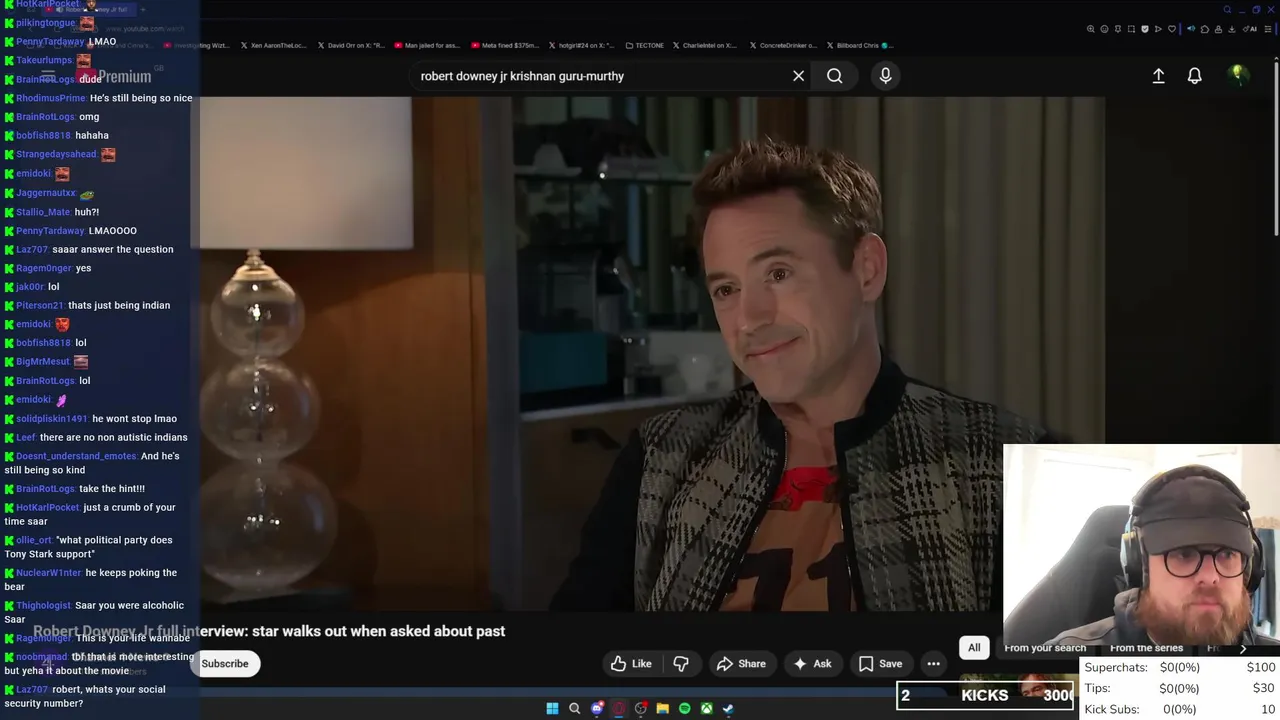Open the browser easy setup menu icon
Screen dimensions: 1280x720
click(x=1267, y=29)
